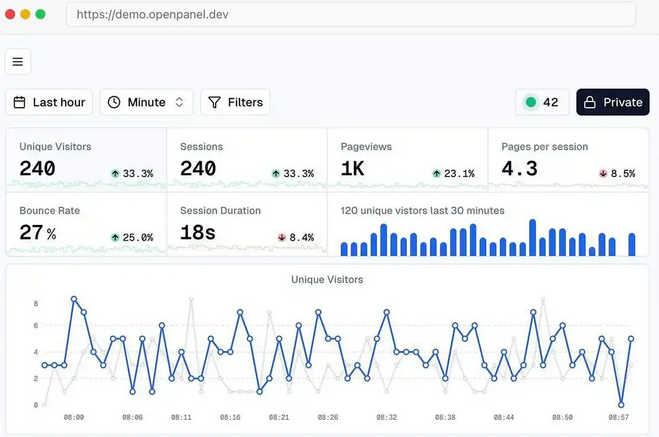This screenshot has width=659, height=437.
Task: Click the funnel icon in Filters
Action: 214,102
